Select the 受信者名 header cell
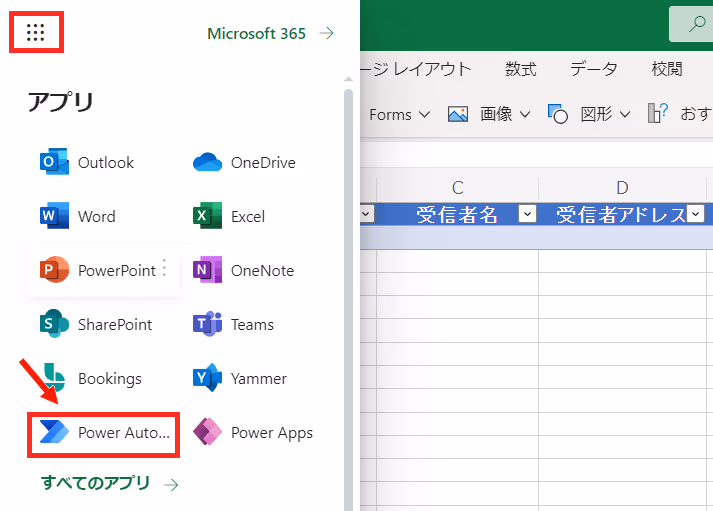713x511 pixels. pos(457,214)
